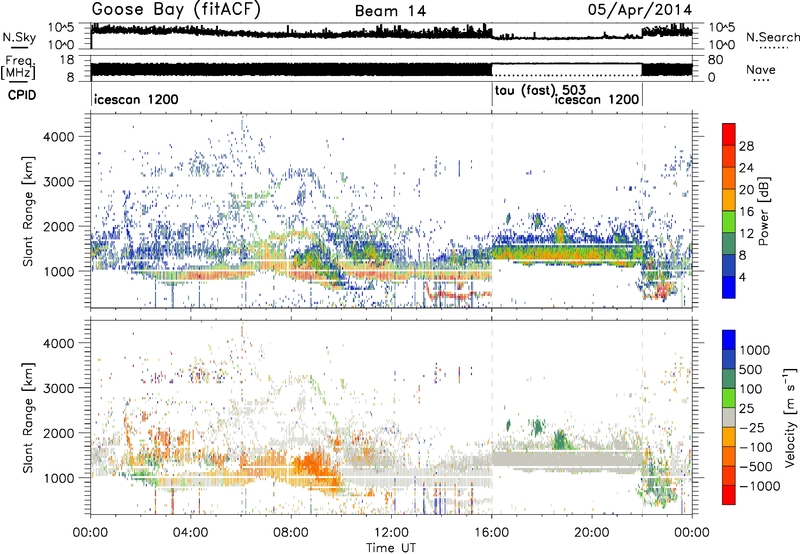Click the "Velocity [m s-1]" color bar title

point(790,417)
